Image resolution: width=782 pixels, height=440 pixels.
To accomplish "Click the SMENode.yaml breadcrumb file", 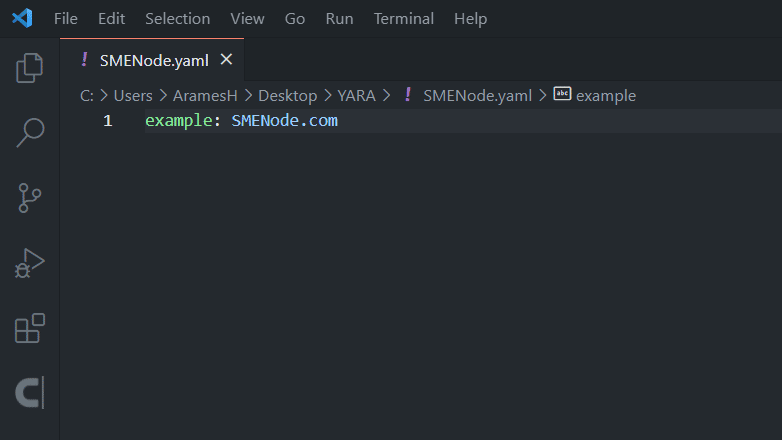I will 477,96.
